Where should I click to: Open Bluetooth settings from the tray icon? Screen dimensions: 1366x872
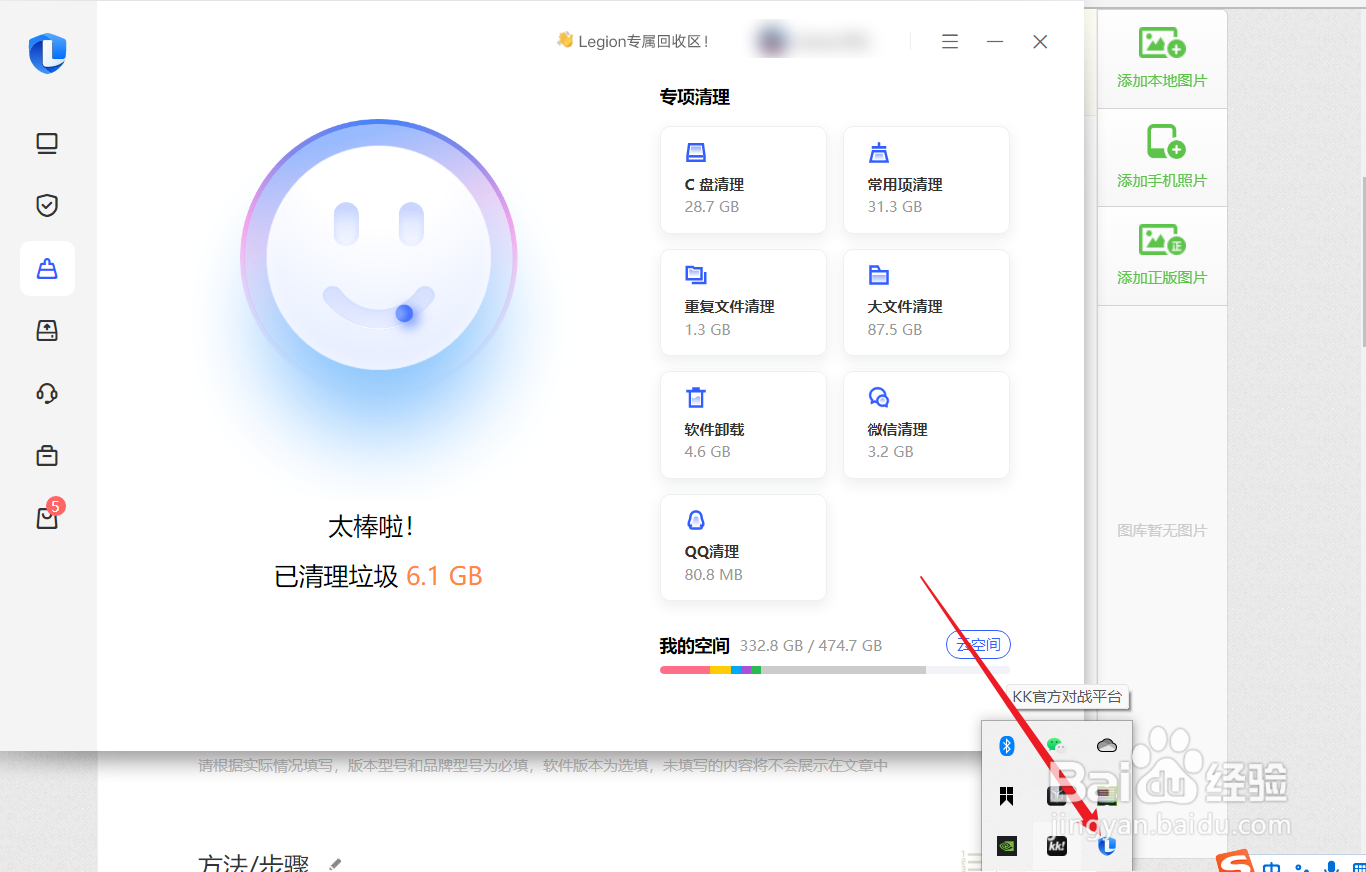coord(1007,745)
